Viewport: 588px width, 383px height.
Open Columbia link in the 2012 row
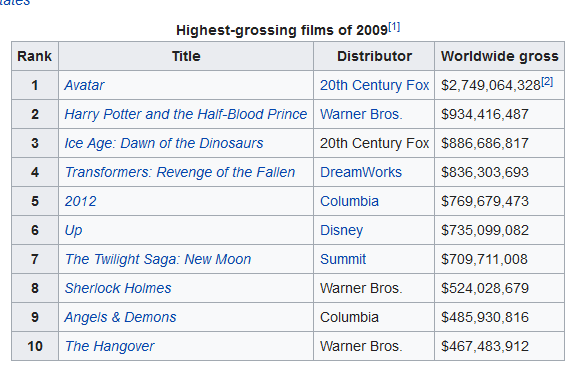click(349, 201)
